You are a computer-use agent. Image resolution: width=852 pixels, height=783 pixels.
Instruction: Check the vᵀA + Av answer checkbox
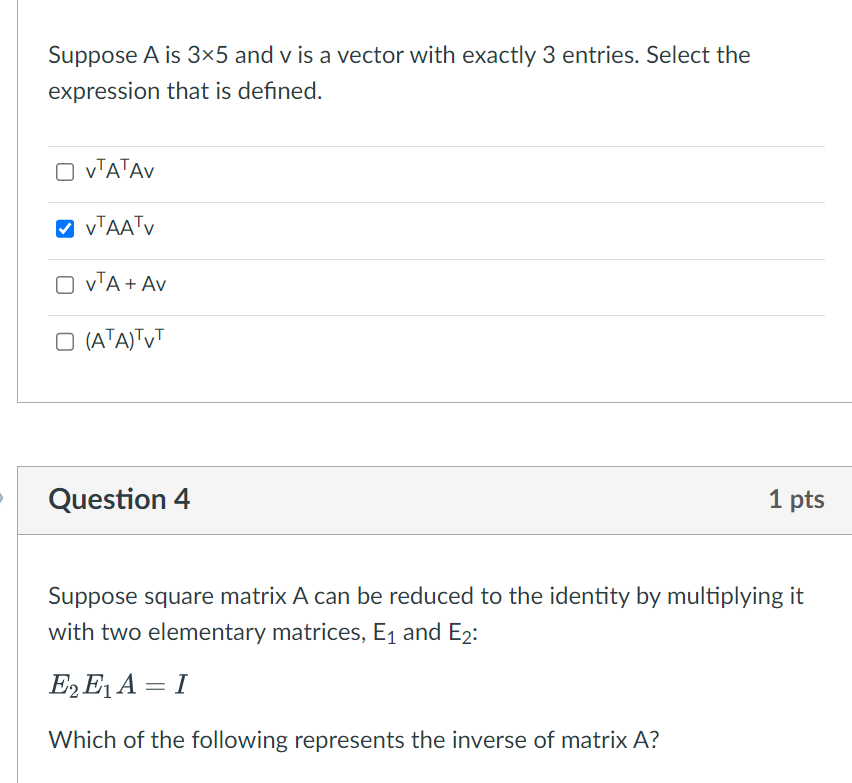[63, 284]
